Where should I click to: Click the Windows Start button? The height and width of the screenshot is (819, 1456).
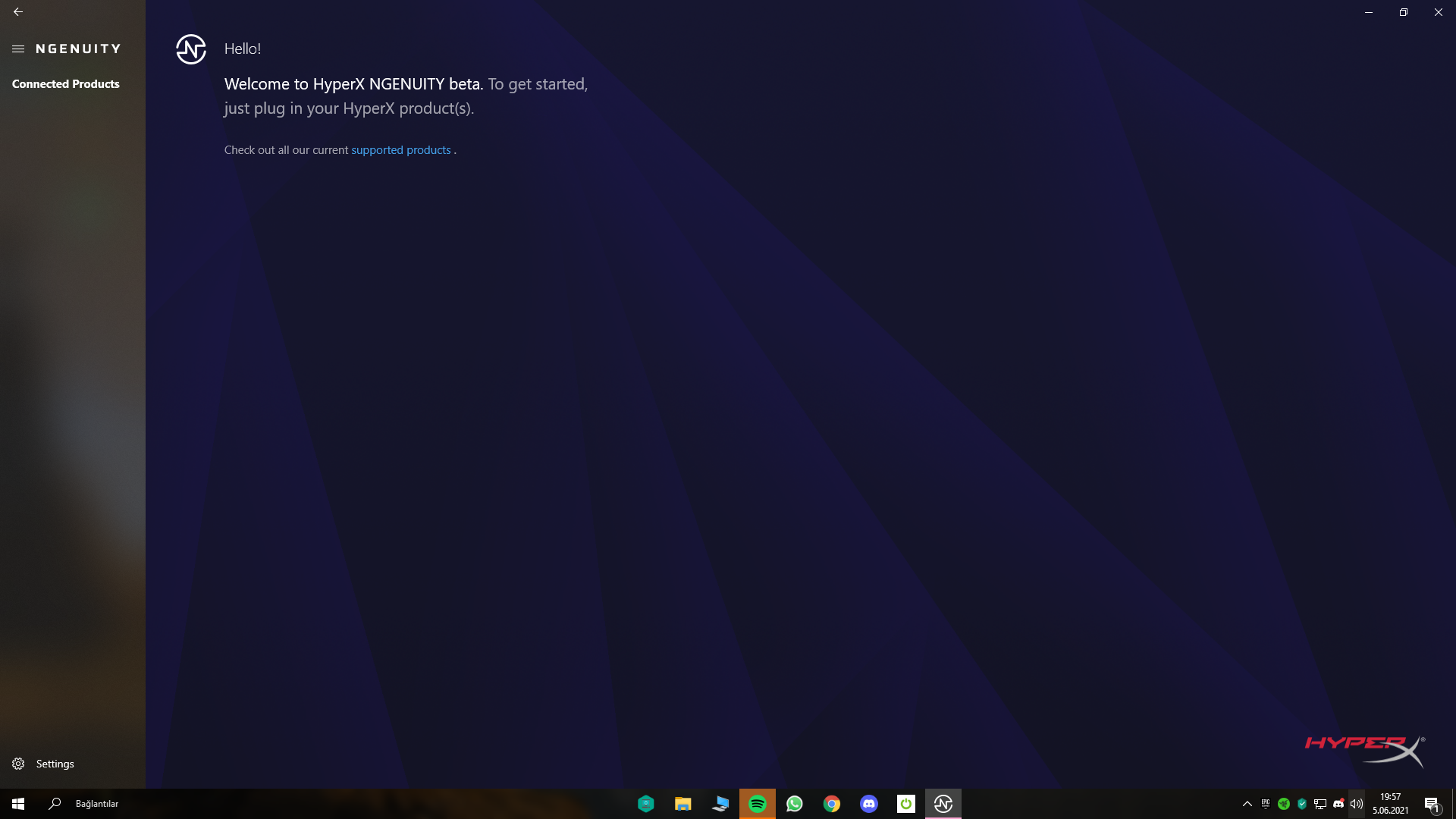tap(18, 804)
